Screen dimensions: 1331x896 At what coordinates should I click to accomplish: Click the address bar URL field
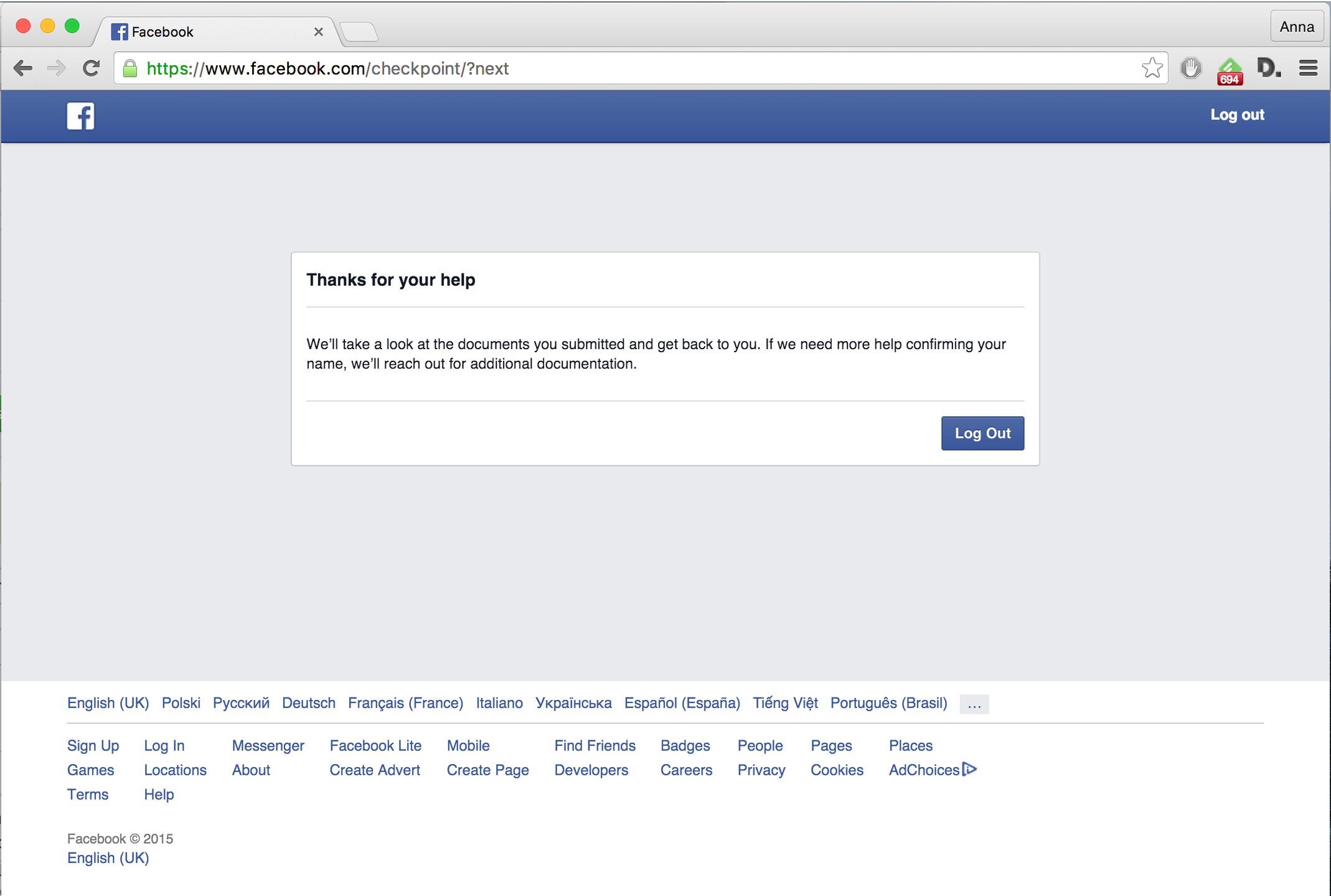[623, 68]
